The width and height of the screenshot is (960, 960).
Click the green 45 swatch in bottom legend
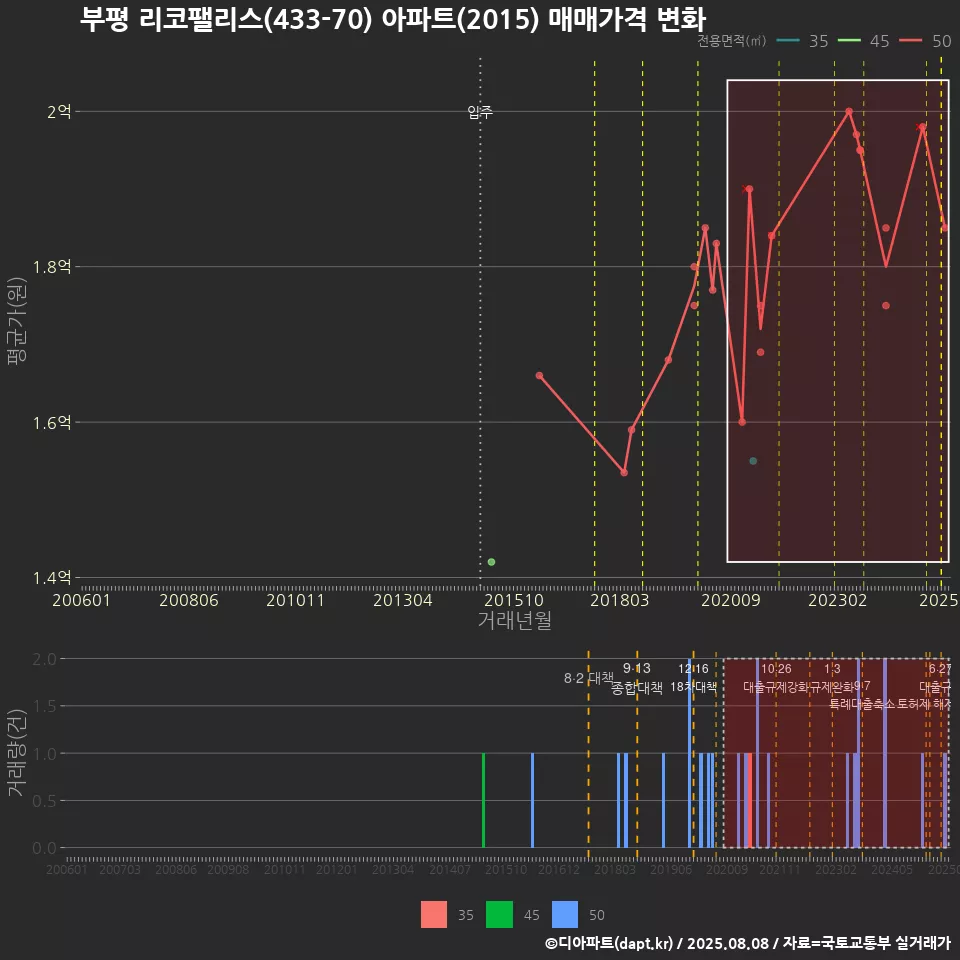tap(499, 915)
